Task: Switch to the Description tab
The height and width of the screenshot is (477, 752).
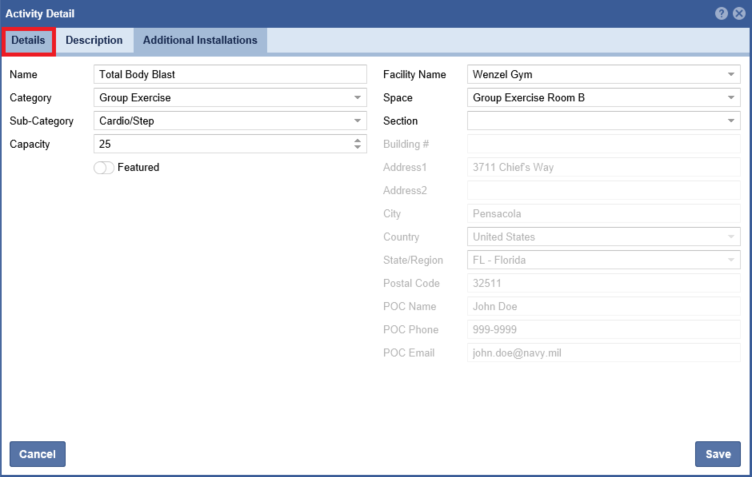Action: pos(94,41)
